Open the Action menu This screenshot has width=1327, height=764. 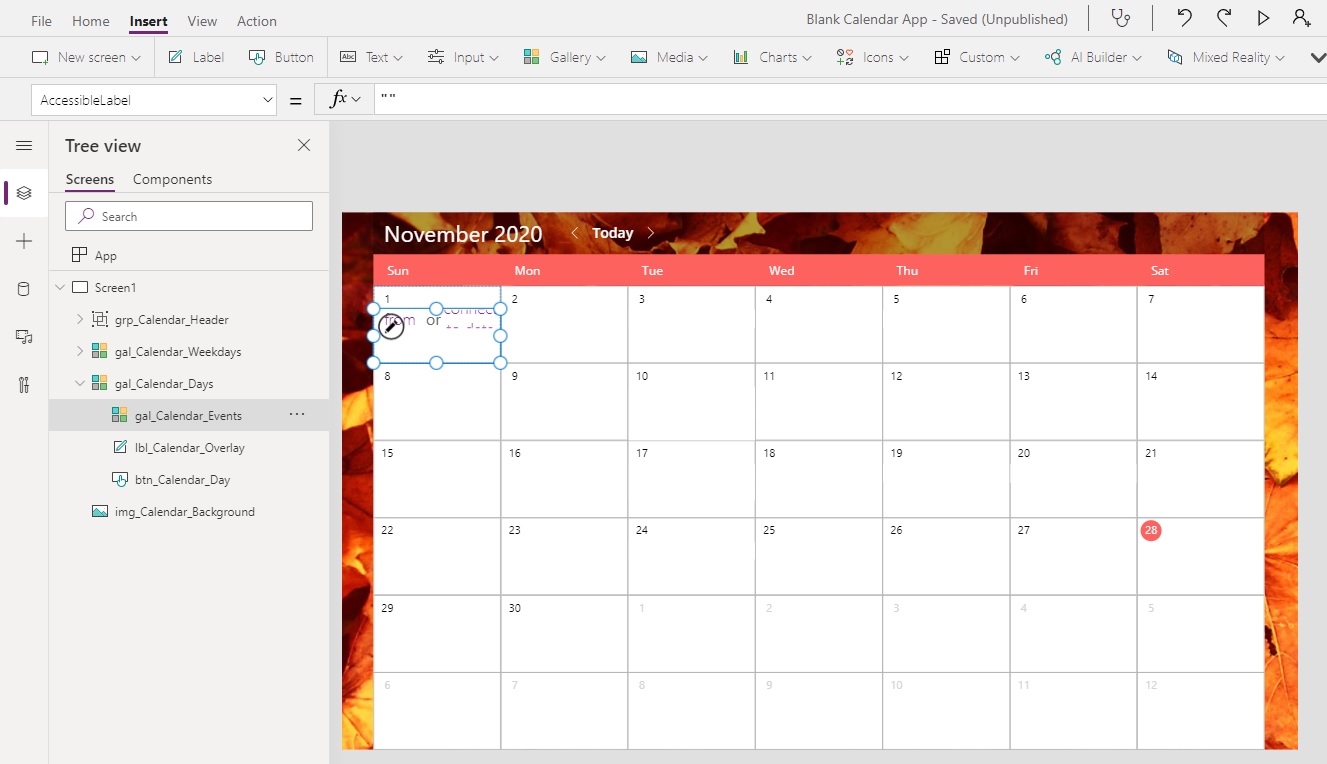(x=256, y=20)
